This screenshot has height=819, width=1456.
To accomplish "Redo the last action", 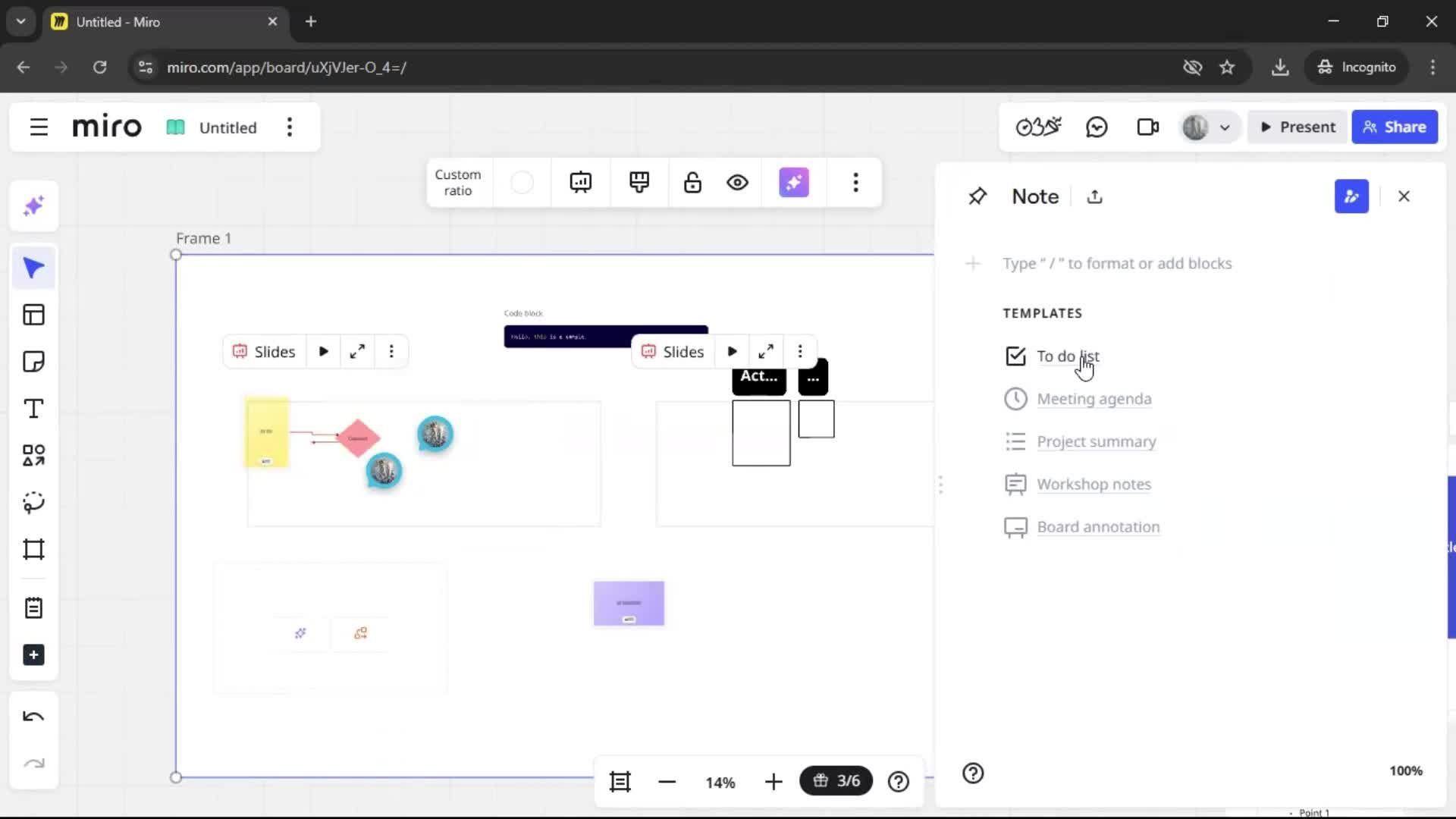I will click(33, 763).
